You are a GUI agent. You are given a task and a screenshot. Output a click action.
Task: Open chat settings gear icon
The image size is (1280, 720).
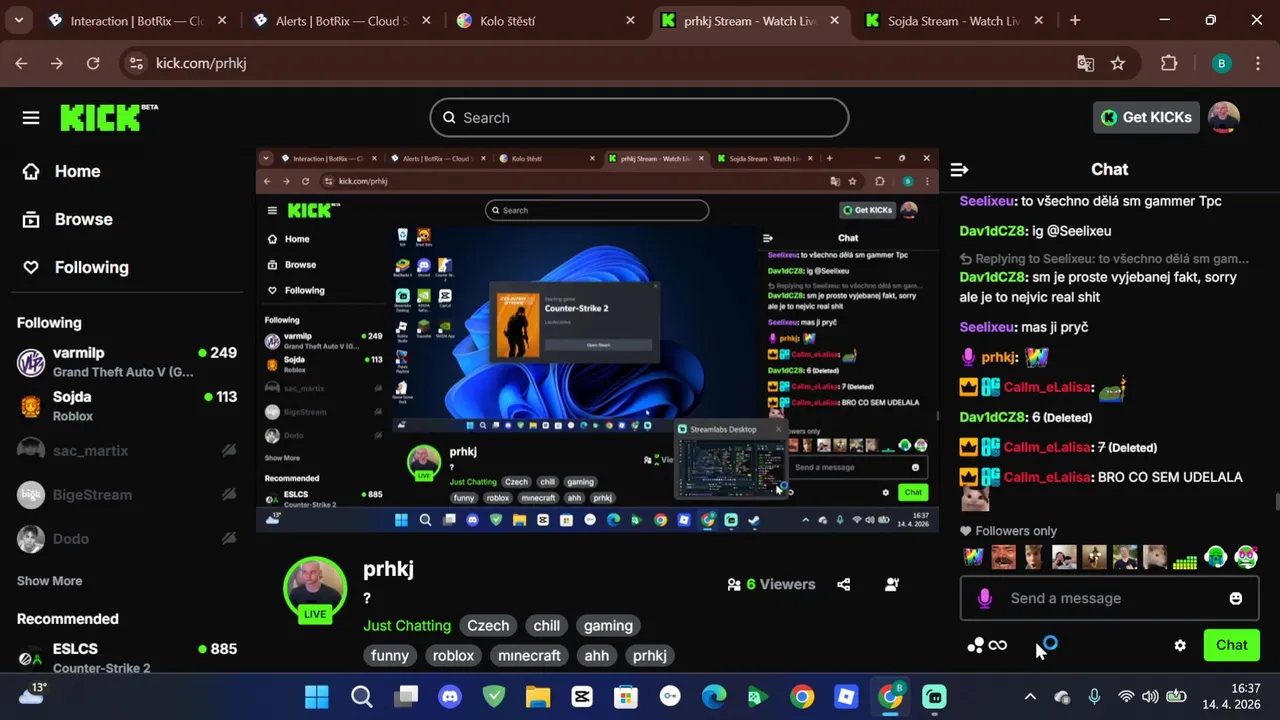click(1180, 646)
